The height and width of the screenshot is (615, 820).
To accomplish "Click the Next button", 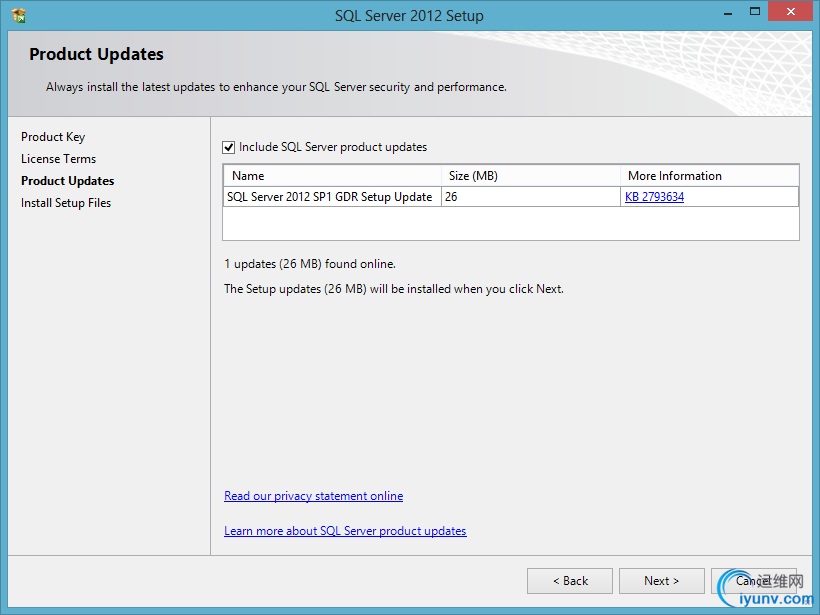I will pos(662,581).
